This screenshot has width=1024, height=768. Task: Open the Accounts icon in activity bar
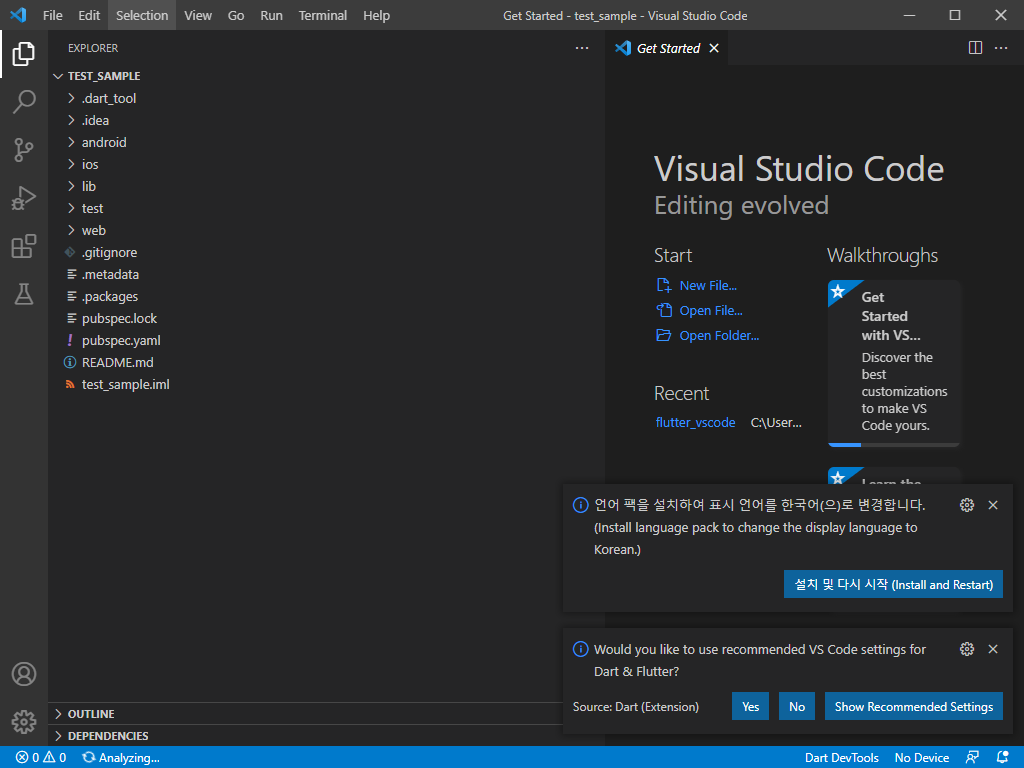pos(24,674)
